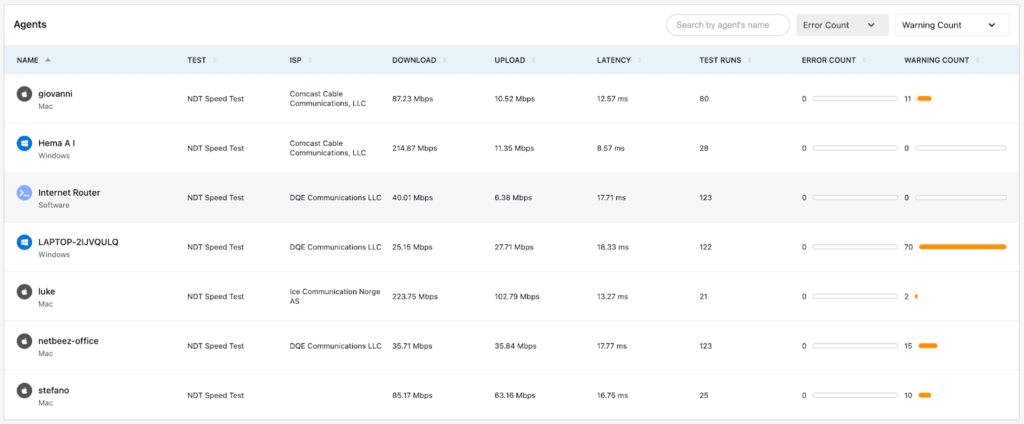Click inside the agent name search field
This screenshot has height=424, width=1024.
[x=730, y=25]
